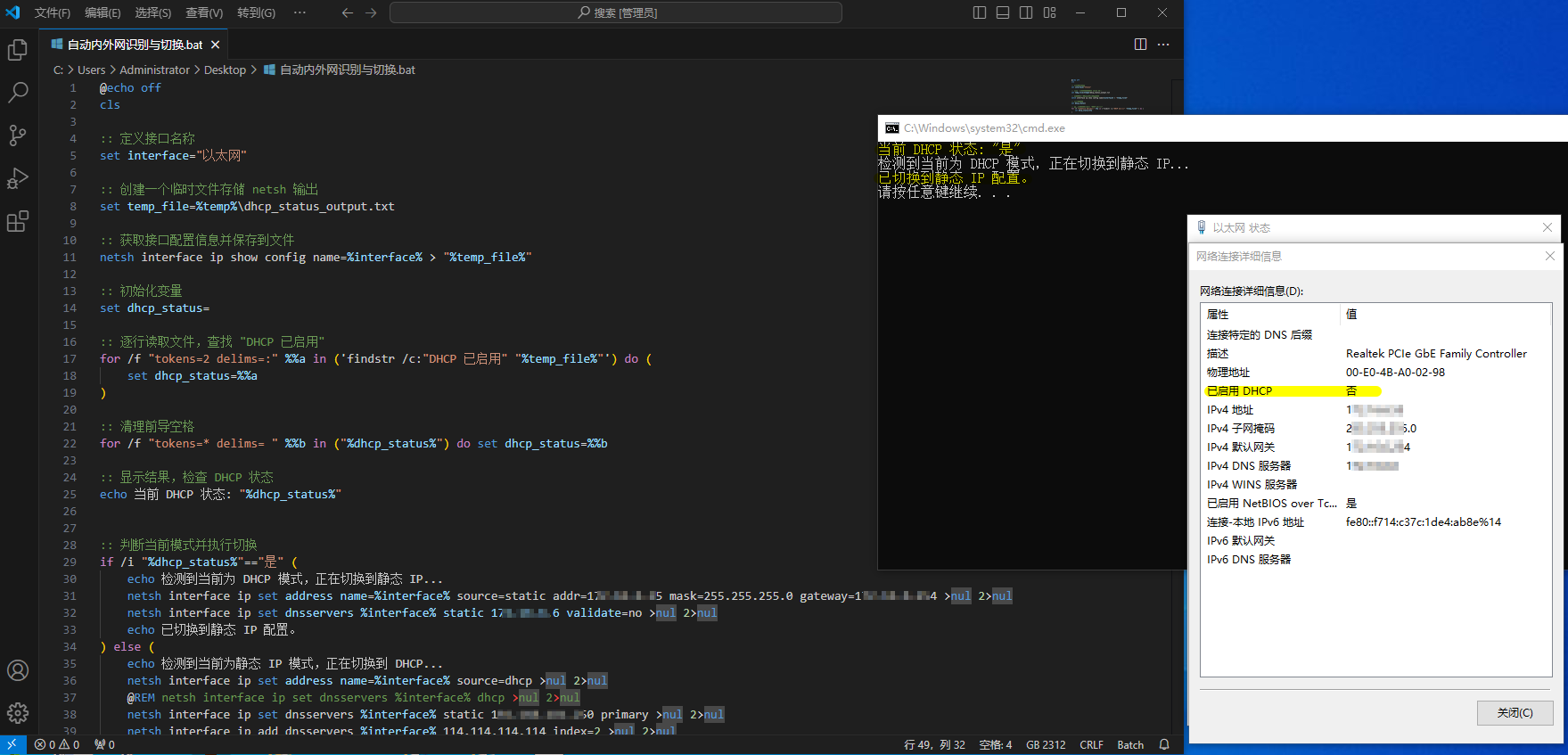Close the 以太网 状态 window via X
Viewport: 1568px width, 755px height.
pos(1547,227)
